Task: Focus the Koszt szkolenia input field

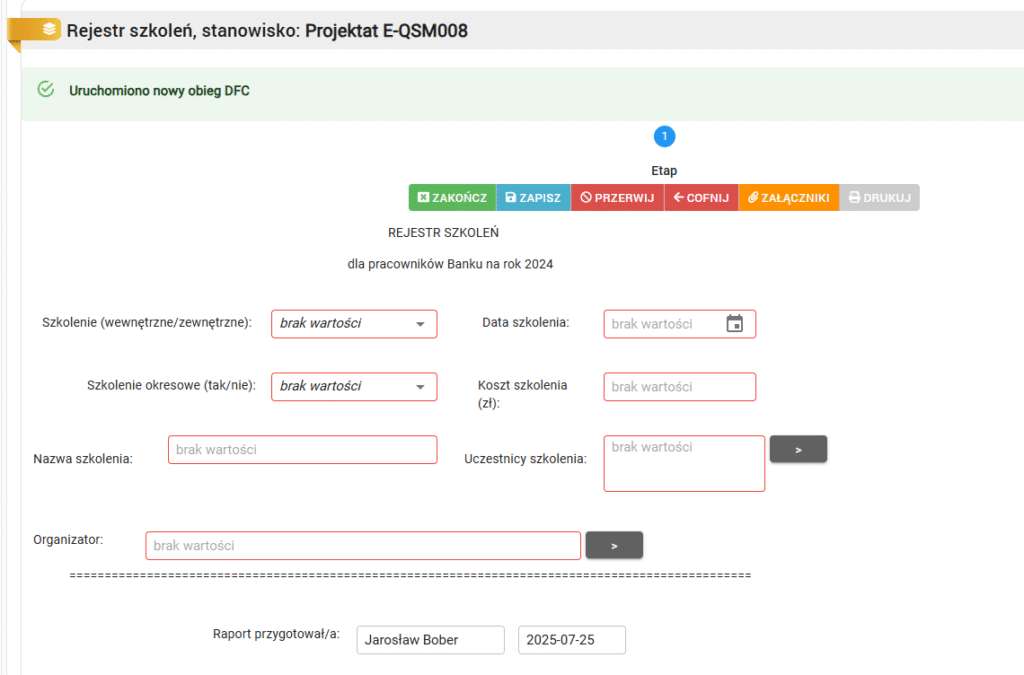Action: (x=679, y=387)
